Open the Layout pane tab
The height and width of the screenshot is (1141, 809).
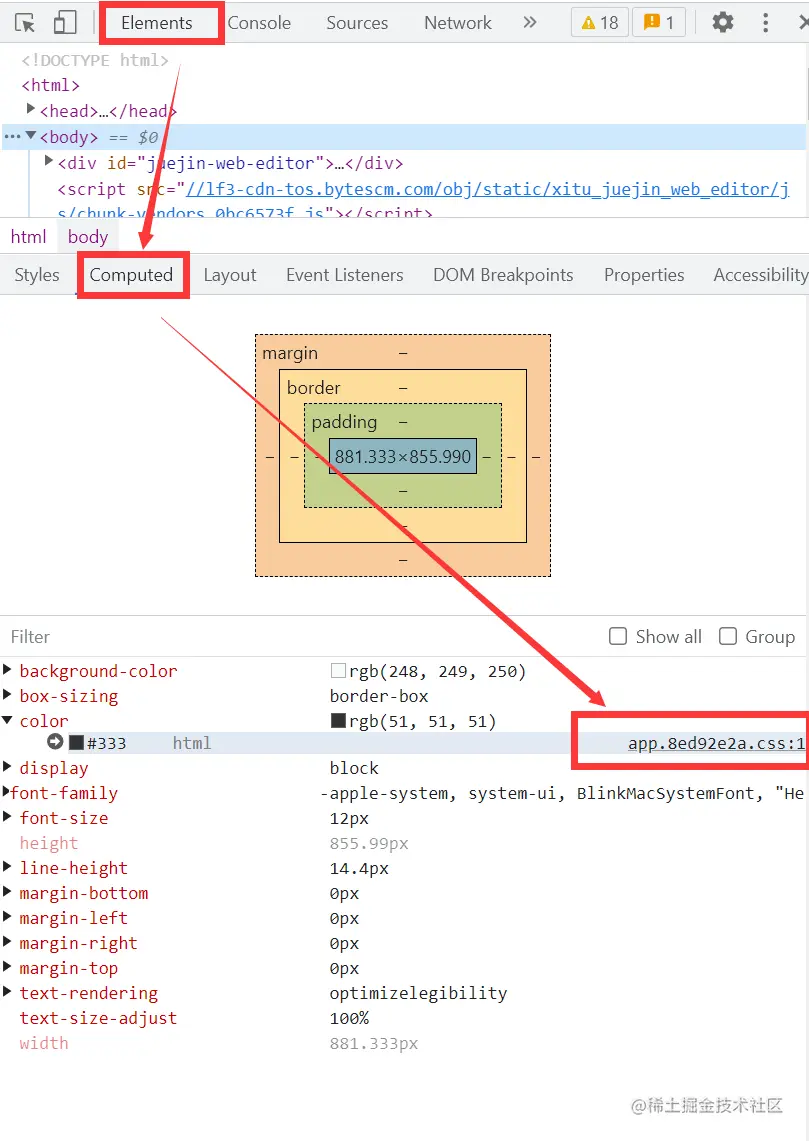[x=230, y=274]
